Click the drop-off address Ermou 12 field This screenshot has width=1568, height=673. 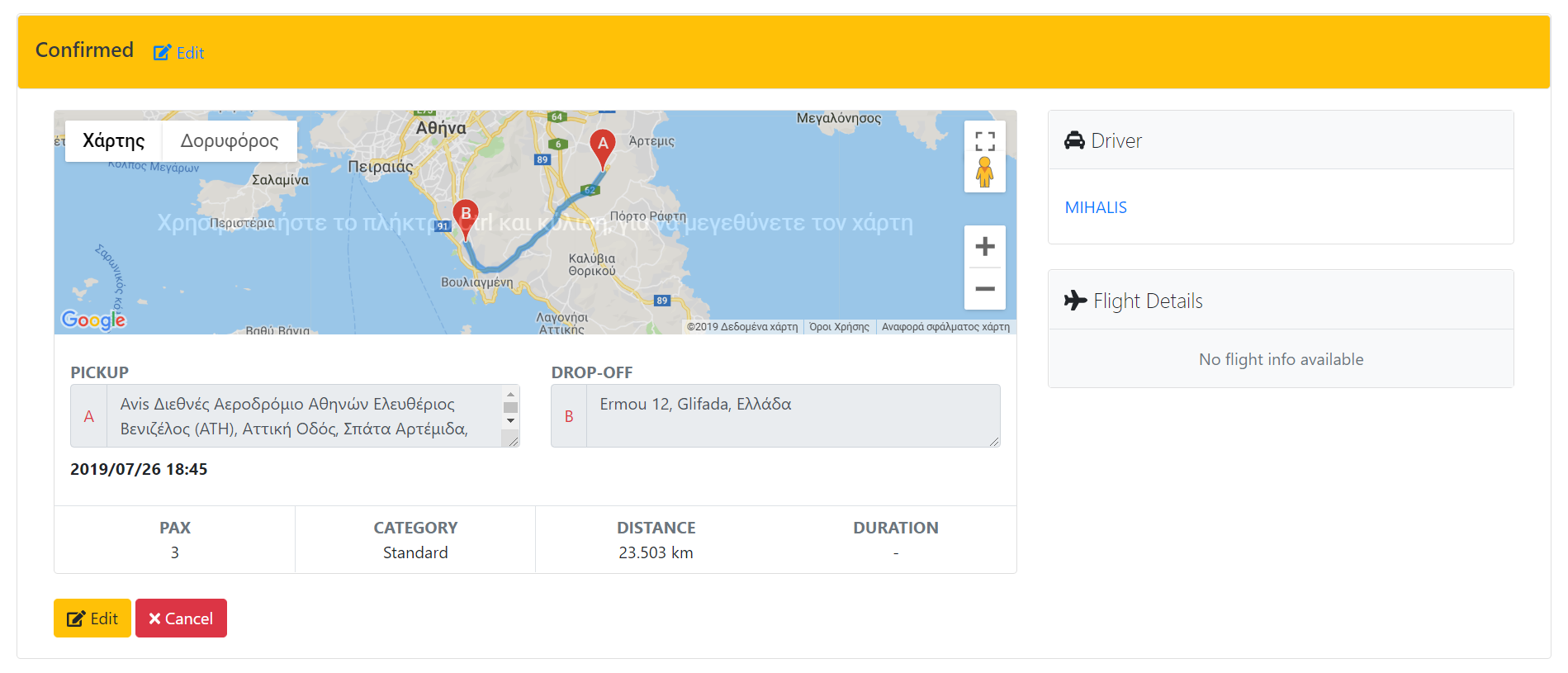coord(791,416)
